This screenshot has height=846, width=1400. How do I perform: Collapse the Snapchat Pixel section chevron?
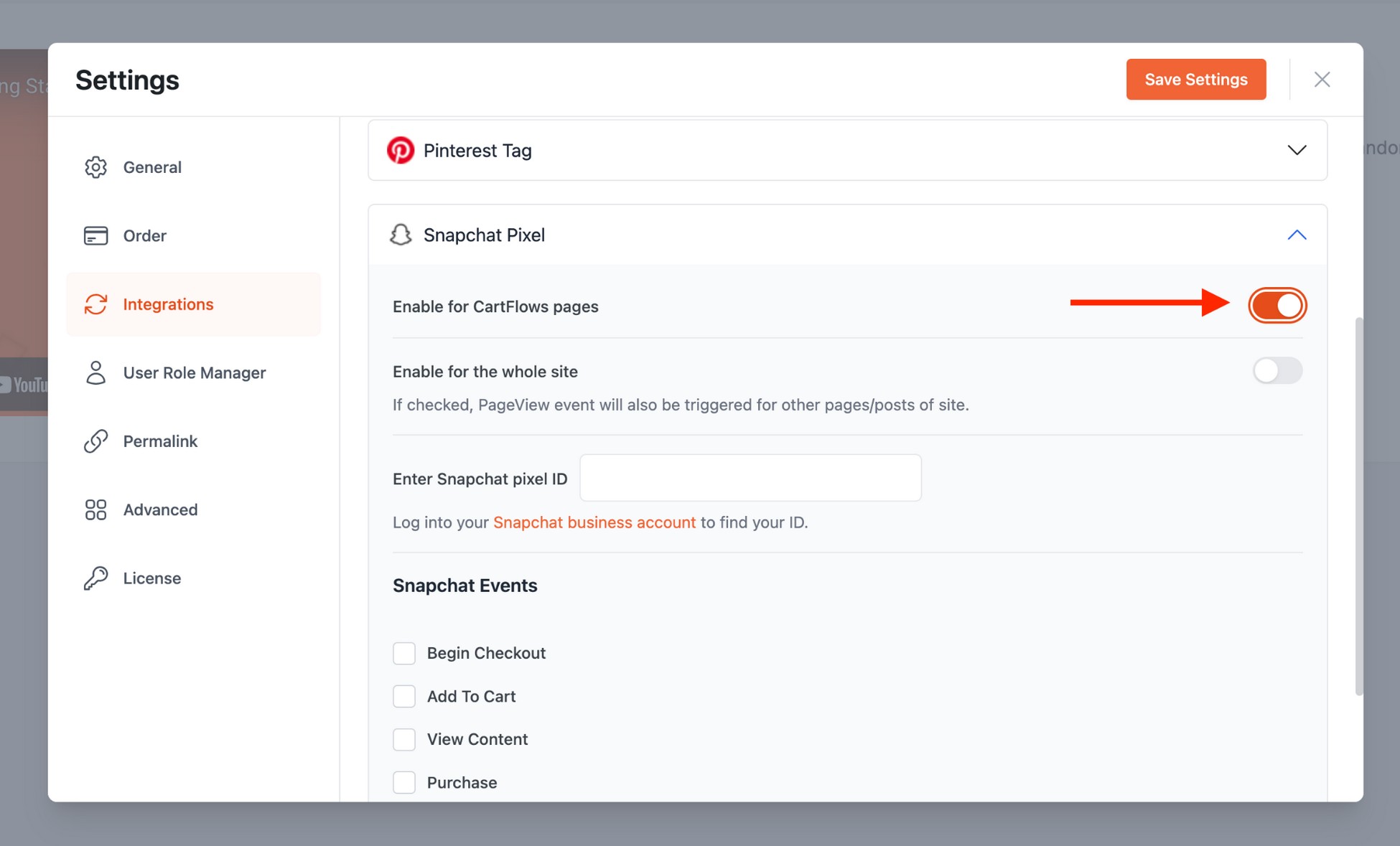(1297, 235)
